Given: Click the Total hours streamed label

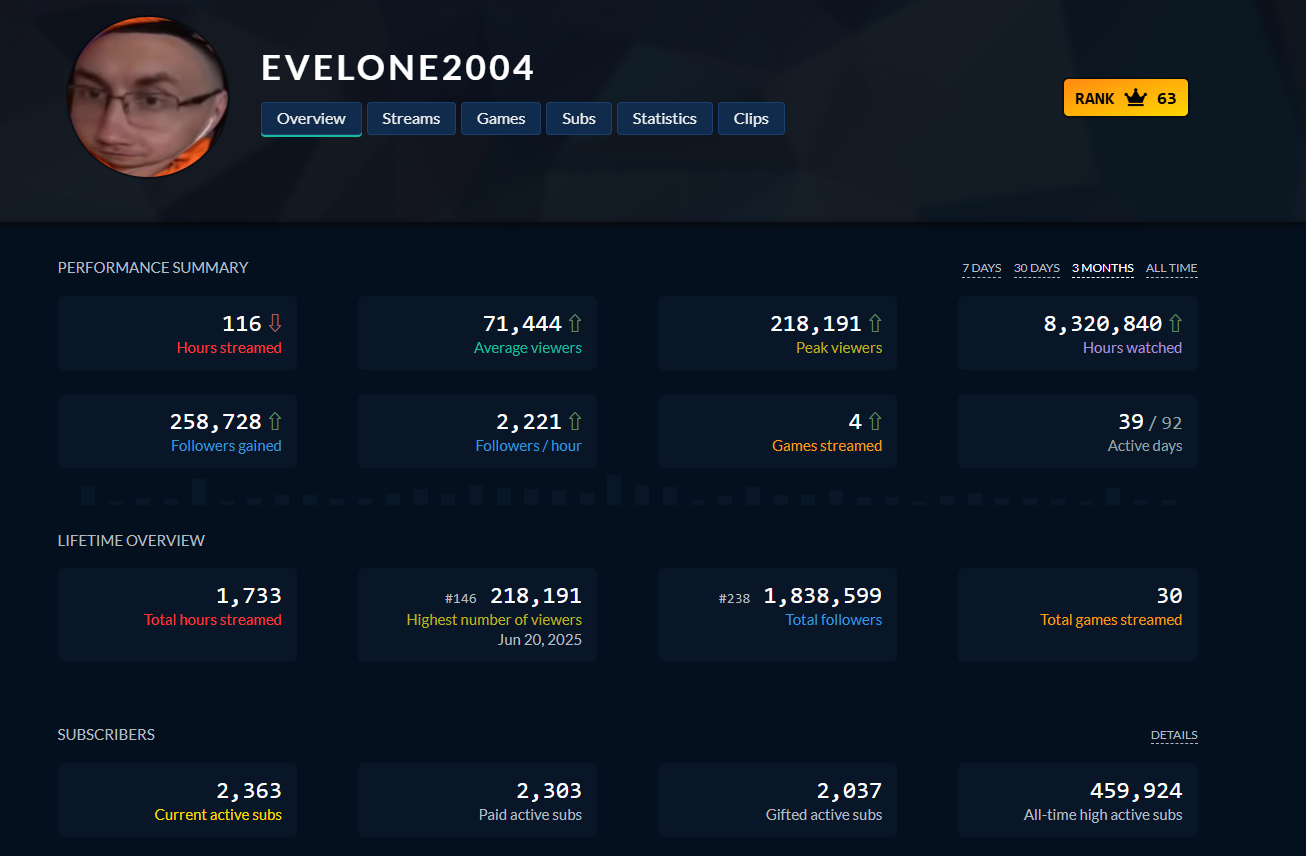Looking at the screenshot, I should click(213, 620).
